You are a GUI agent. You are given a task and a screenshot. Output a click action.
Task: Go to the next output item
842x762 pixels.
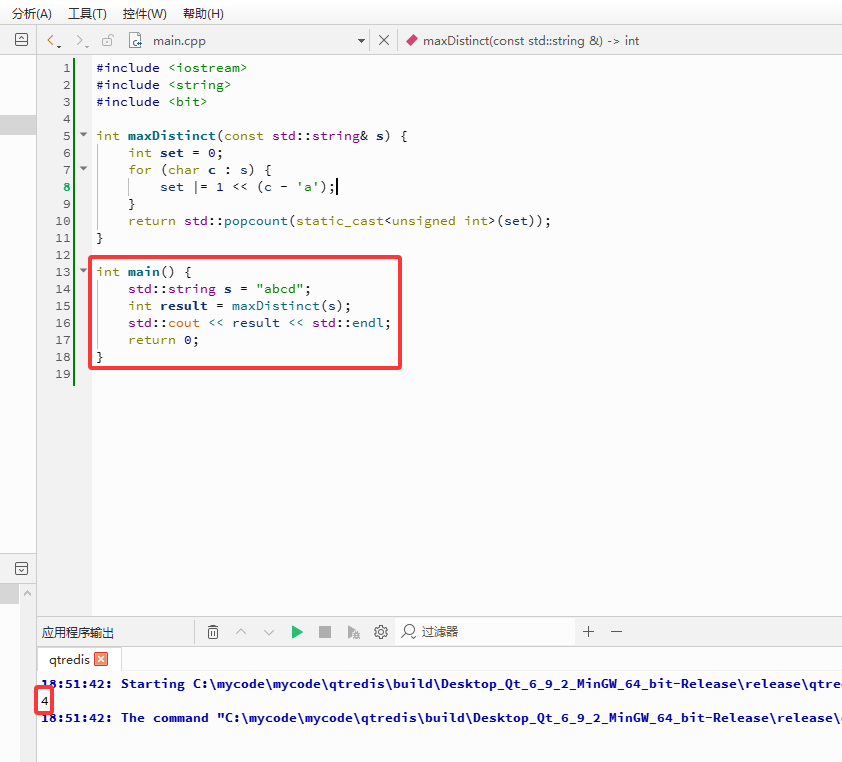point(269,632)
